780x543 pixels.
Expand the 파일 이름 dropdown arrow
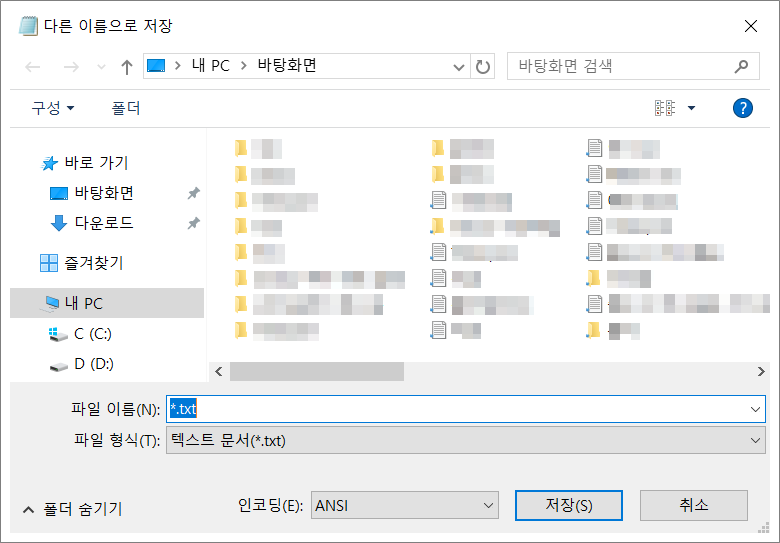(x=755, y=409)
